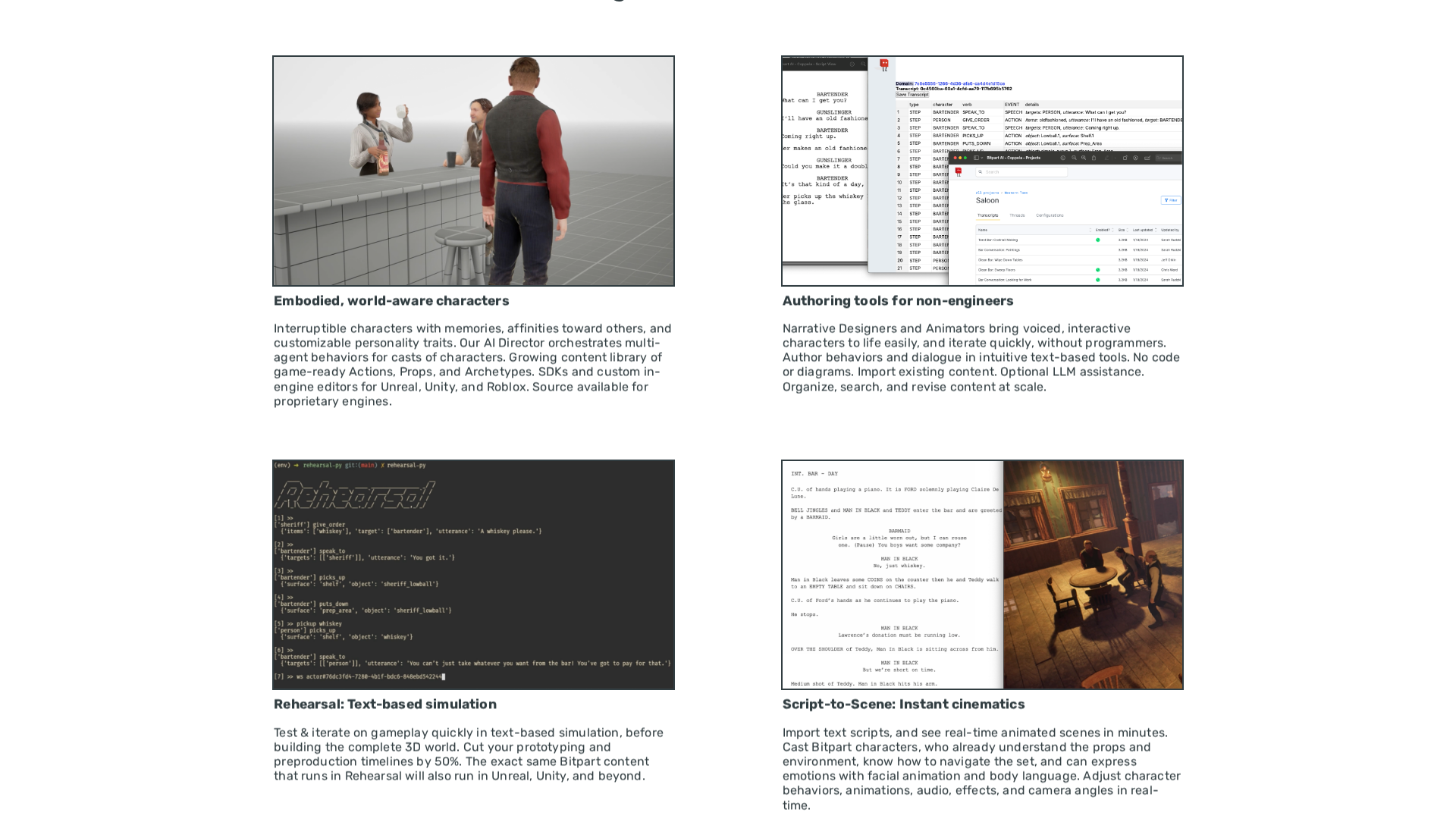Click the Filter button next to Saloon
Image resolution: width=1456 pixels, height=819 pixels.
pyautogui.click(x=1171, y=200)
